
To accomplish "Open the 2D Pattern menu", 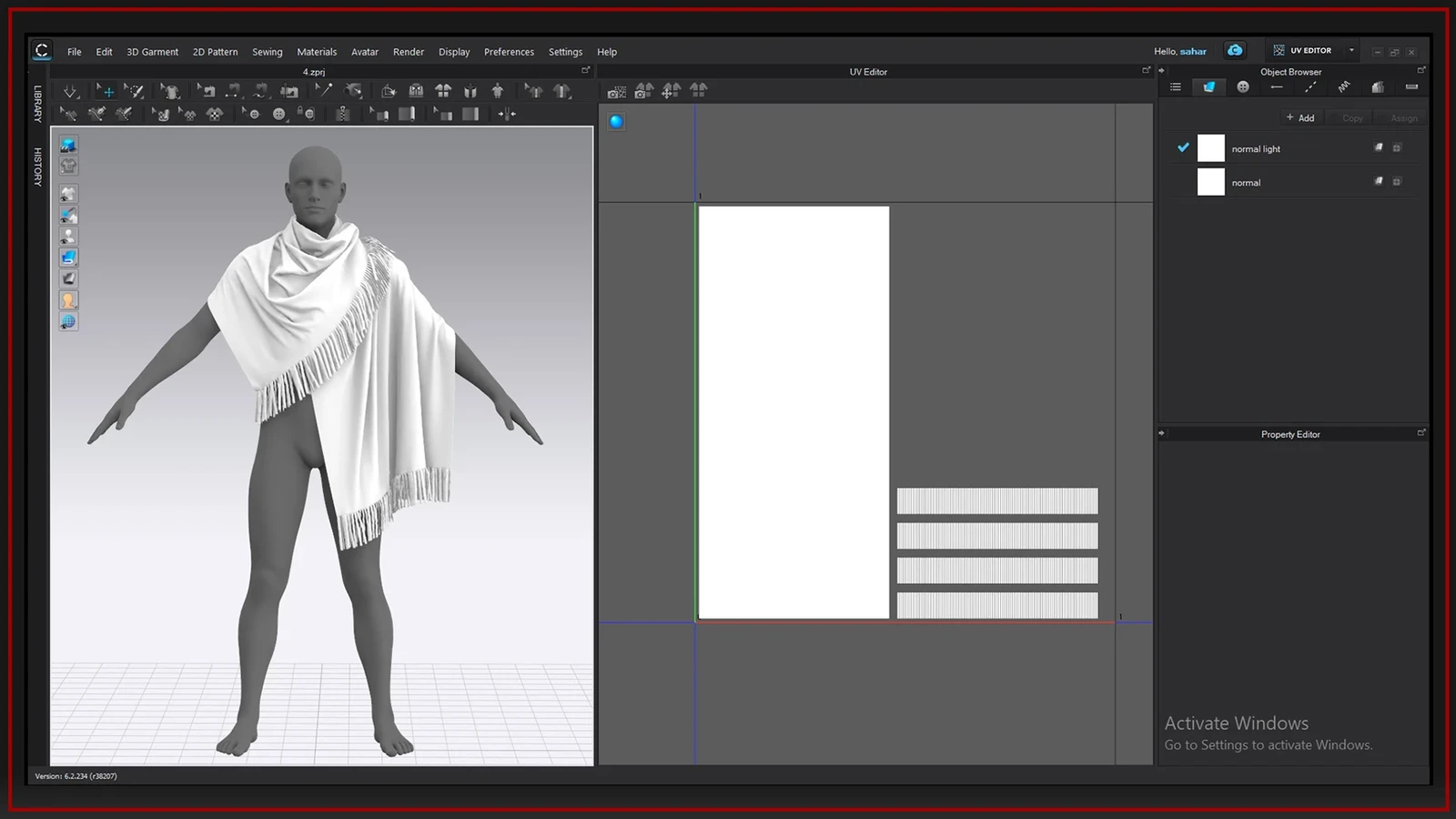I will [x=215, y=52].
